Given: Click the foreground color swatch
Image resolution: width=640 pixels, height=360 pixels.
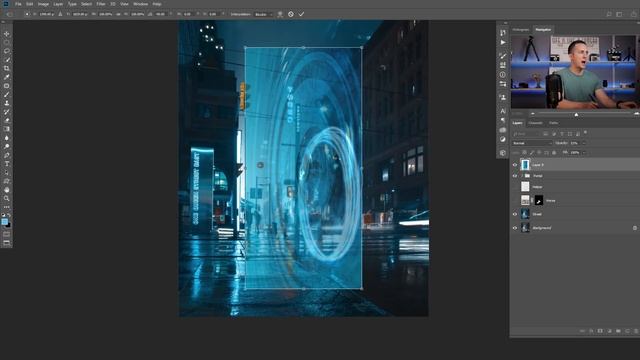Looking at the screenshot, I should click(x=4, y=222).
